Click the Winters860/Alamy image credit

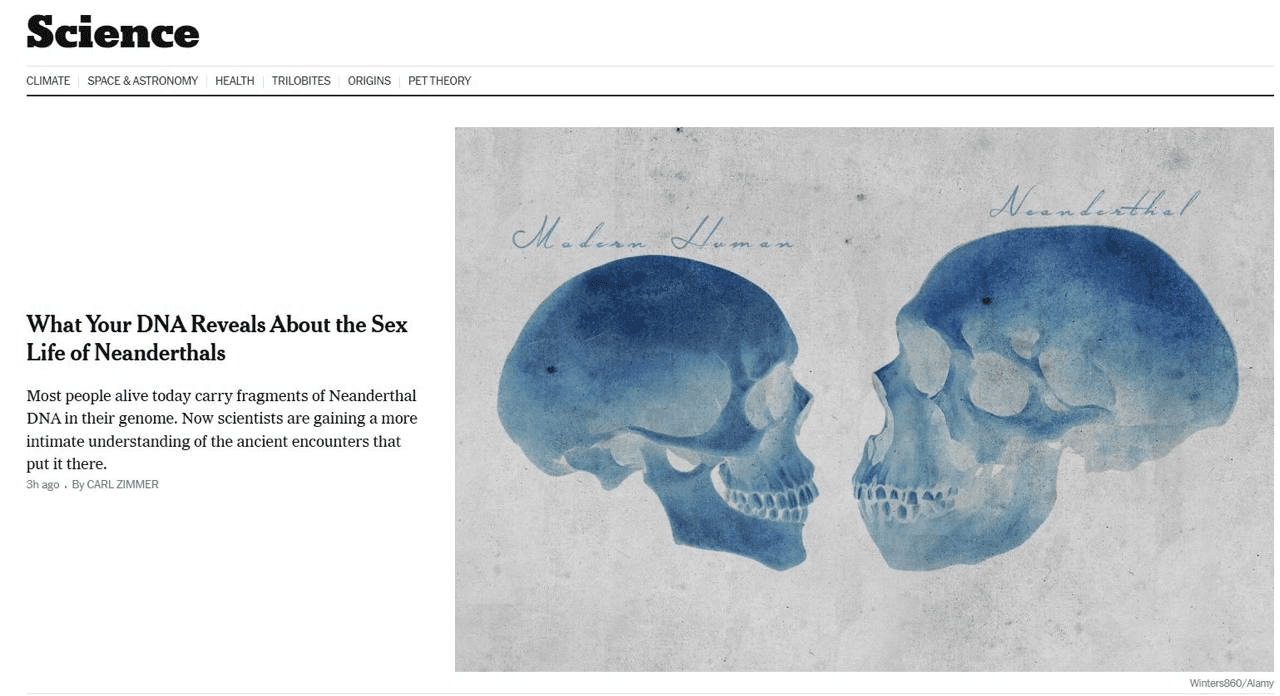click(1231, 683)
